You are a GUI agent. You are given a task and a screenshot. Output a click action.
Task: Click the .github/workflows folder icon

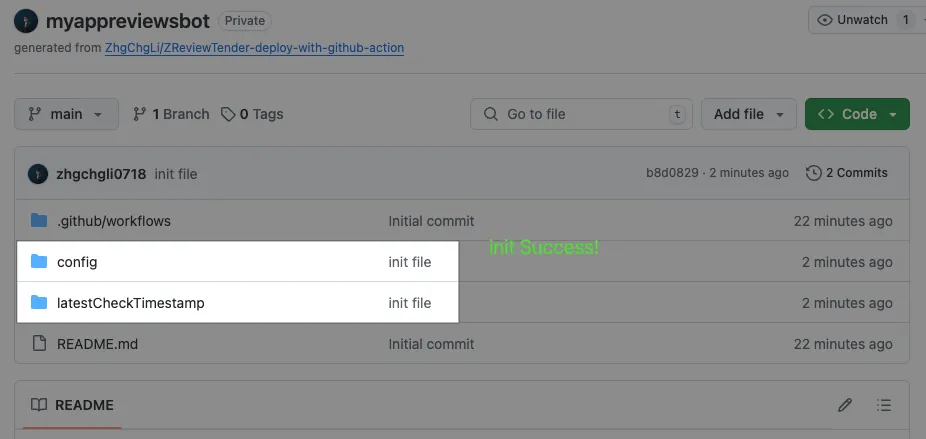tap(39, 221)
